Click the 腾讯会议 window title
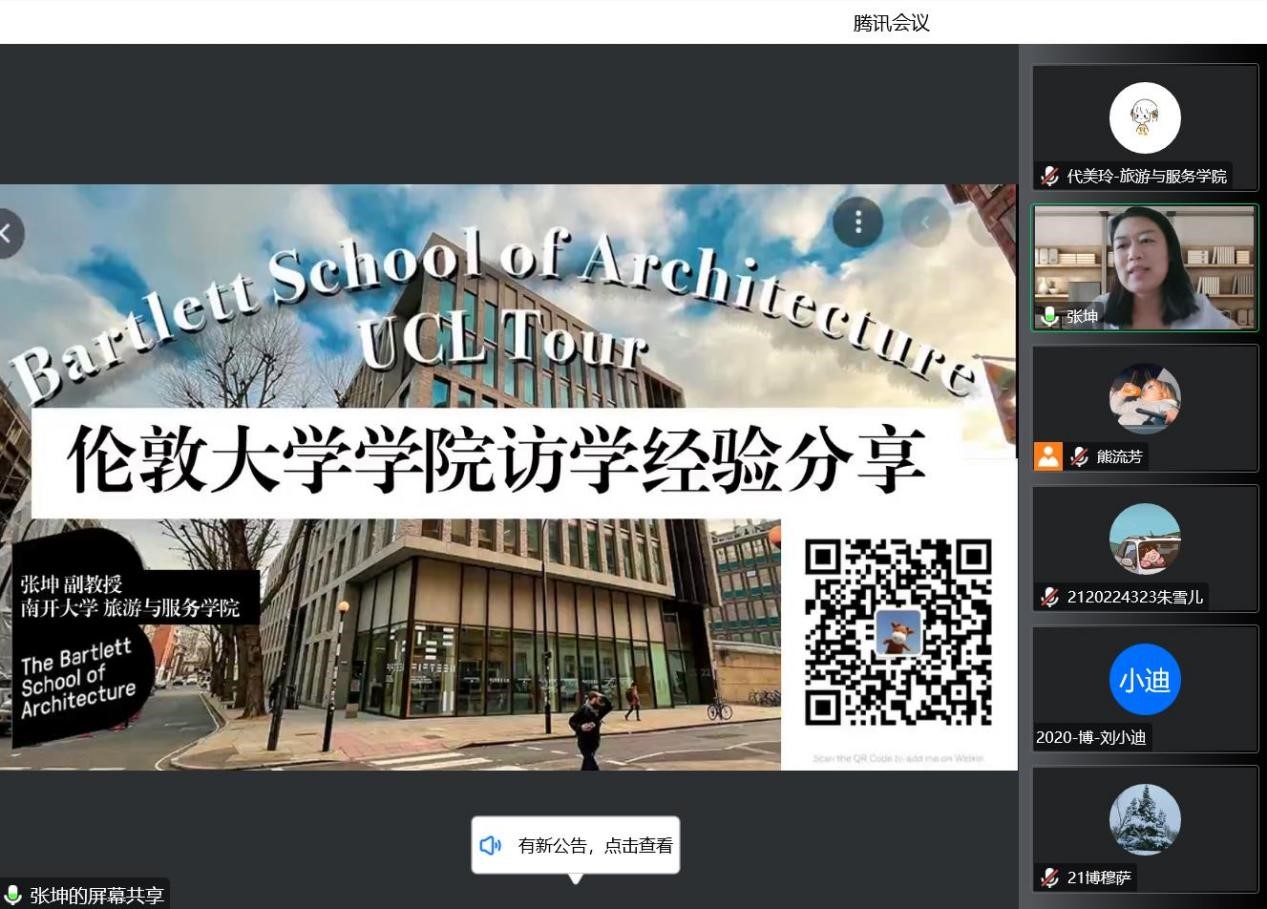 pyautogui.click(x=891, y=23)
